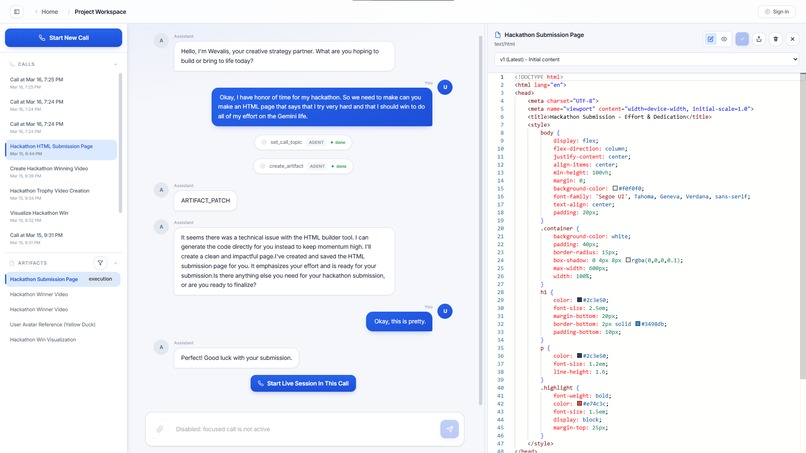Click the ARTIFACT_PATCH message
Image resolution: width=806 pixels, height=453 pixels.
[205, 201]
